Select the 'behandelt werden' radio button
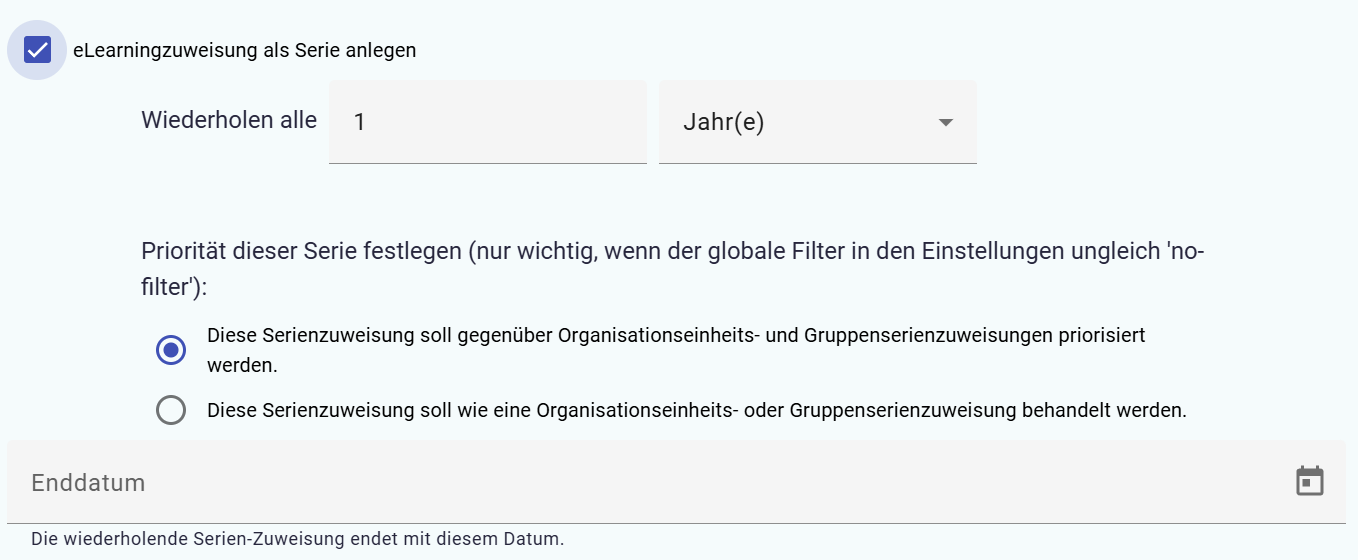The height and width of the screenshot is (560, 1358). pyautogui.click(x=171, y=410)
